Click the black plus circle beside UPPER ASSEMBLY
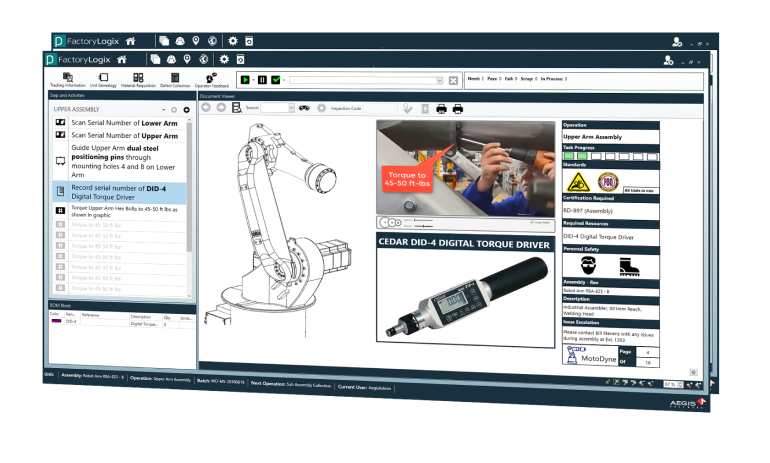The image size is (770, 463). tap(187, 110)
